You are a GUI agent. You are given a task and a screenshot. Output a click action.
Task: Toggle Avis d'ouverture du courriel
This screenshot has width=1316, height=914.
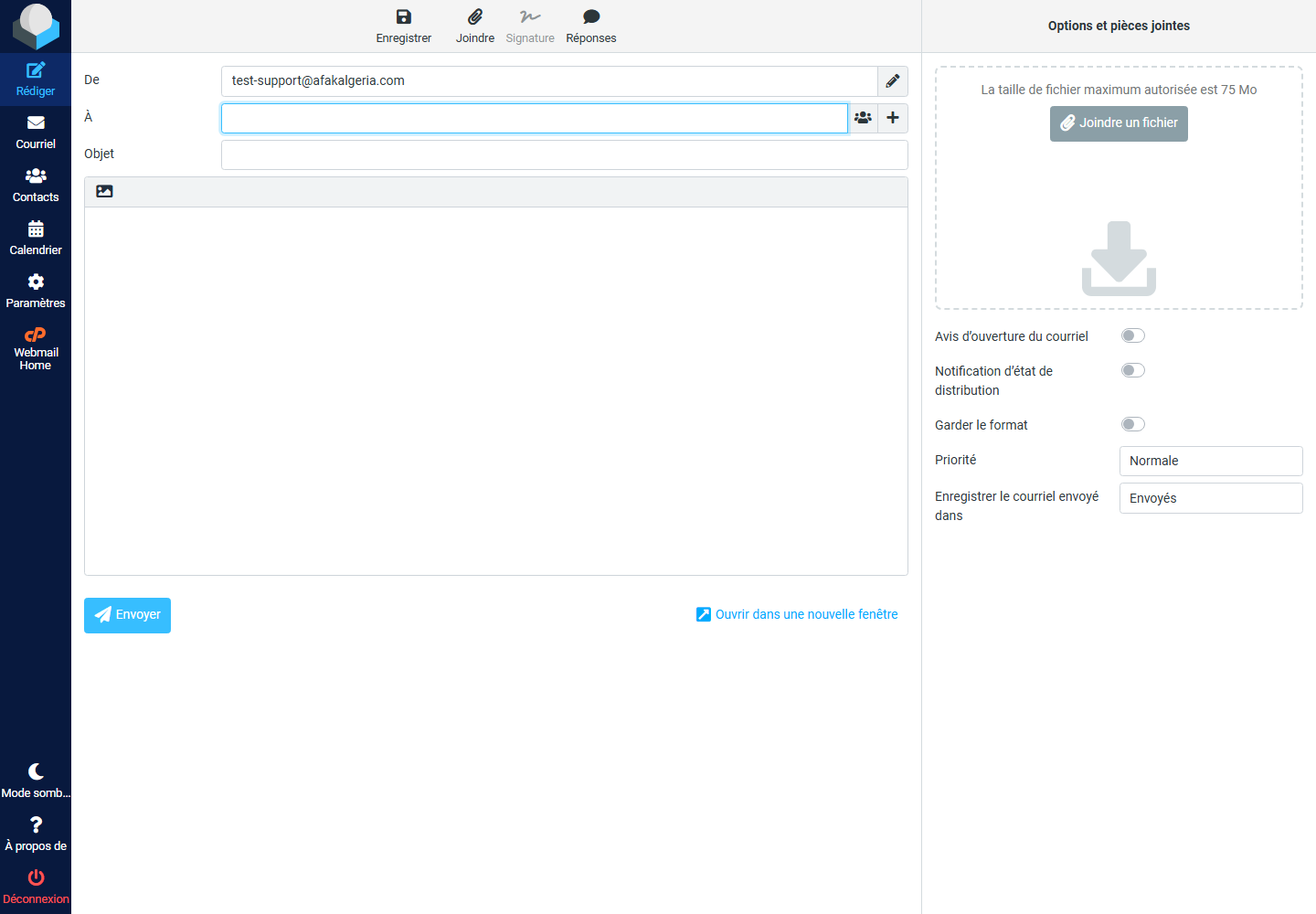pyautogui.click(x=1133, y=336)
